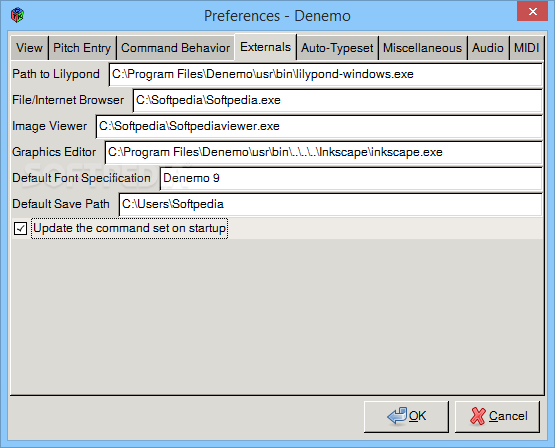Viewport: 555px width, 448px height.
Task: Click the Denemo app icon in title bar
Action: pos(17,15)
